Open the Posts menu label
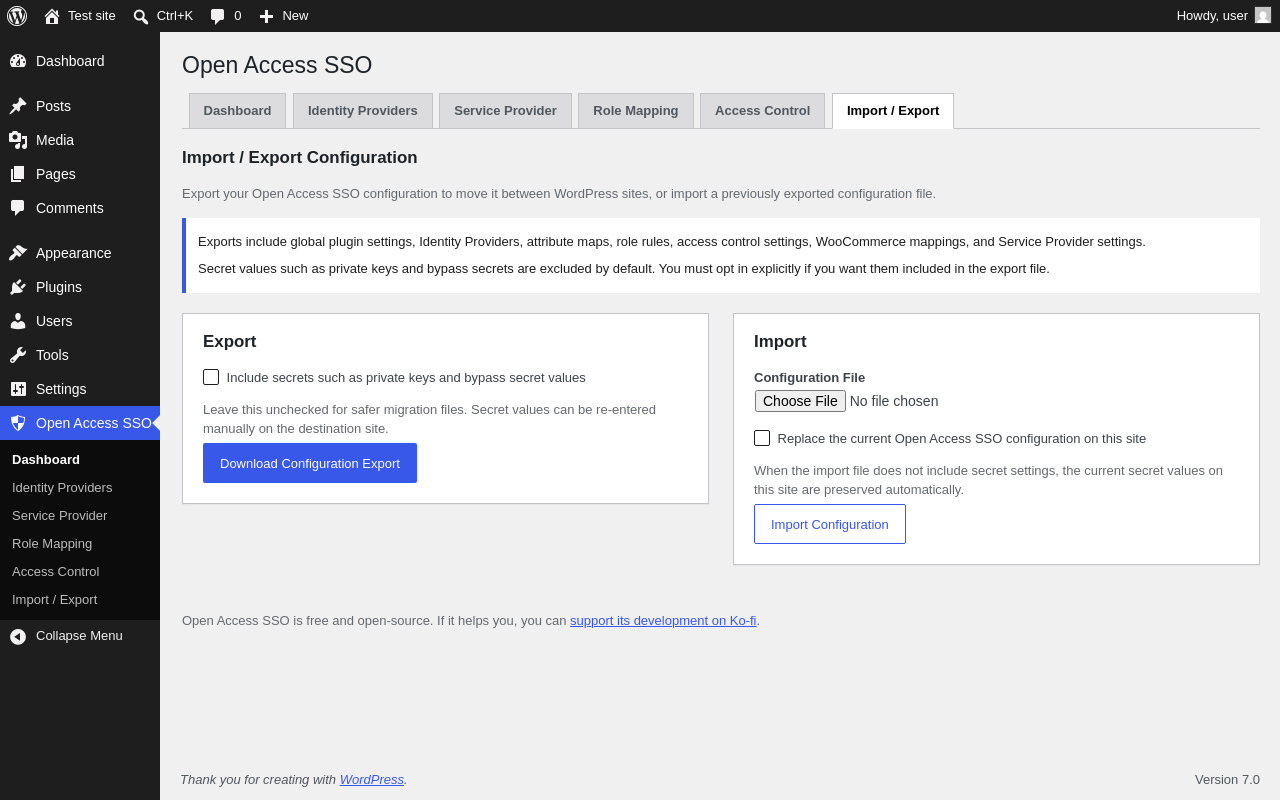Screen dimensions: 1280x800 pos(53,106)
